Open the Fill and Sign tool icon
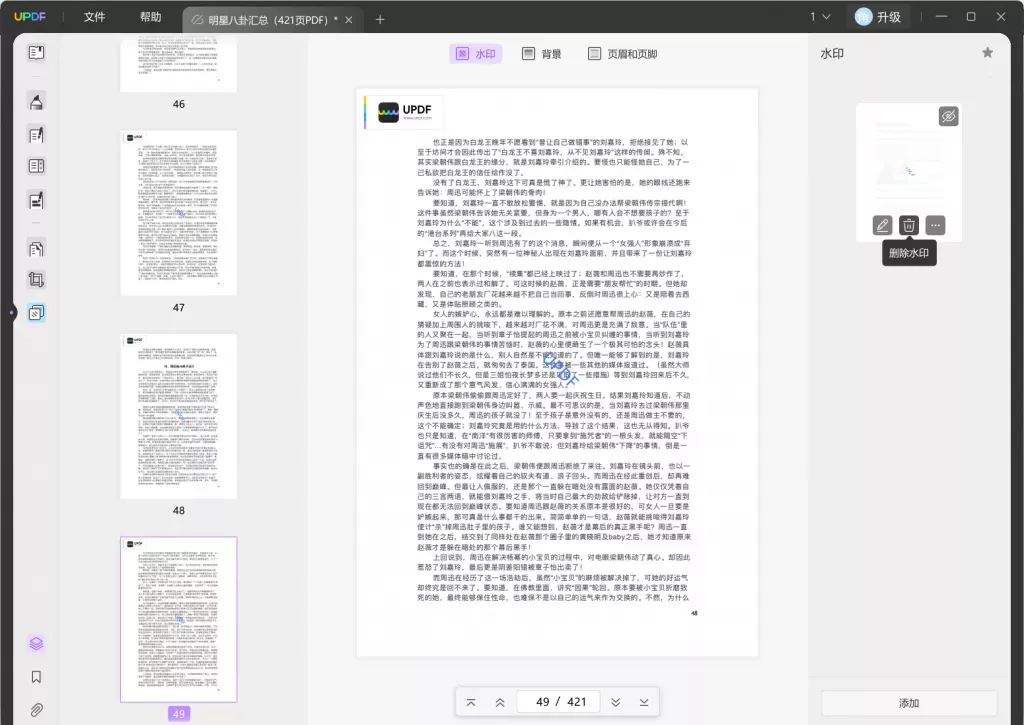 tap(37, 200)
